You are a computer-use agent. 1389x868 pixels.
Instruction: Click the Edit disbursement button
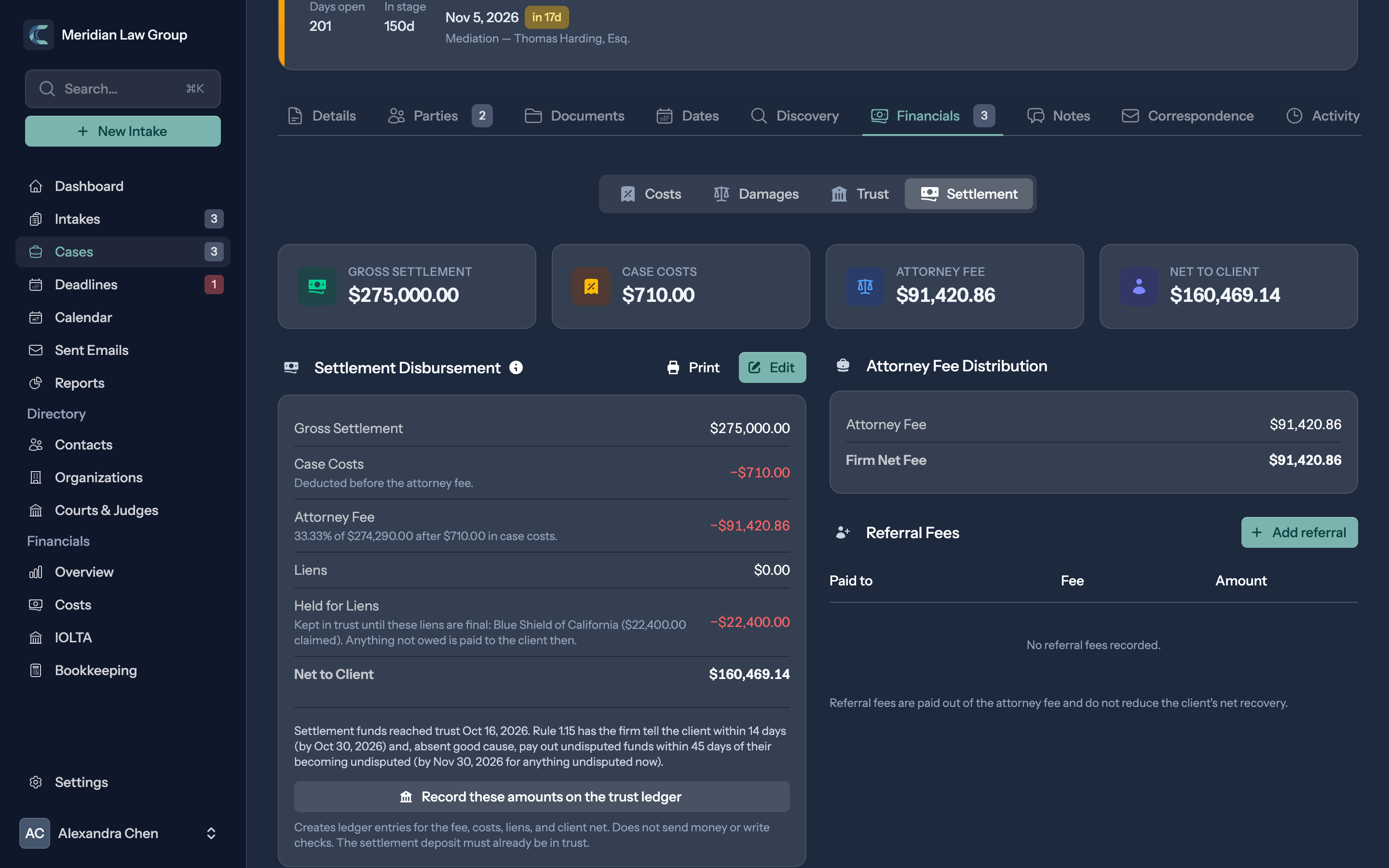click(x=772, y=367)
